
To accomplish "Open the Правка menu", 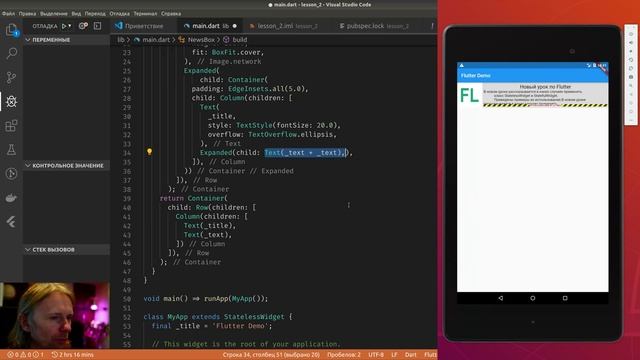I will (27, 13).
